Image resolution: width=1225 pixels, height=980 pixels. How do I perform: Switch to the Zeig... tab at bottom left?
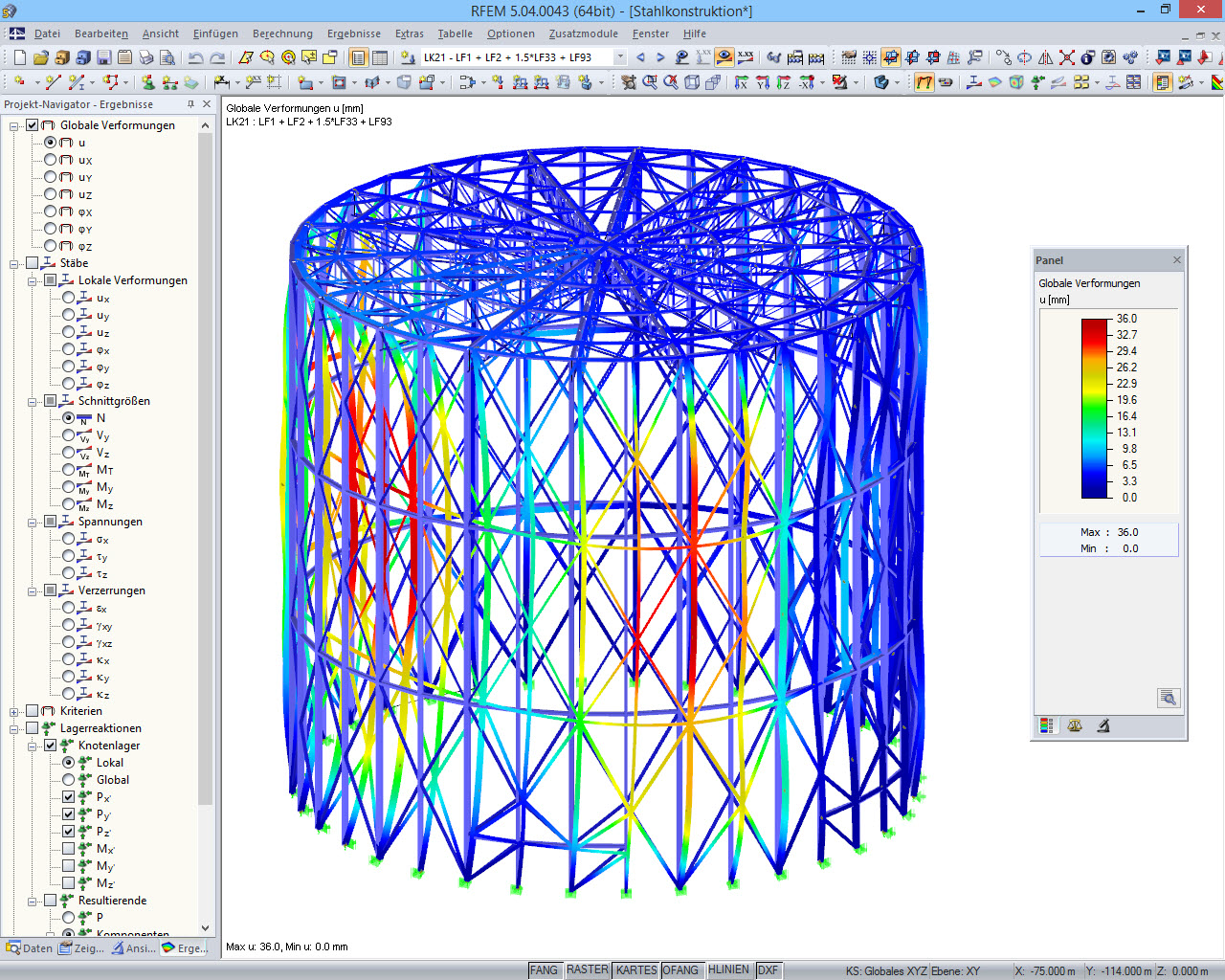coord(81,947)
